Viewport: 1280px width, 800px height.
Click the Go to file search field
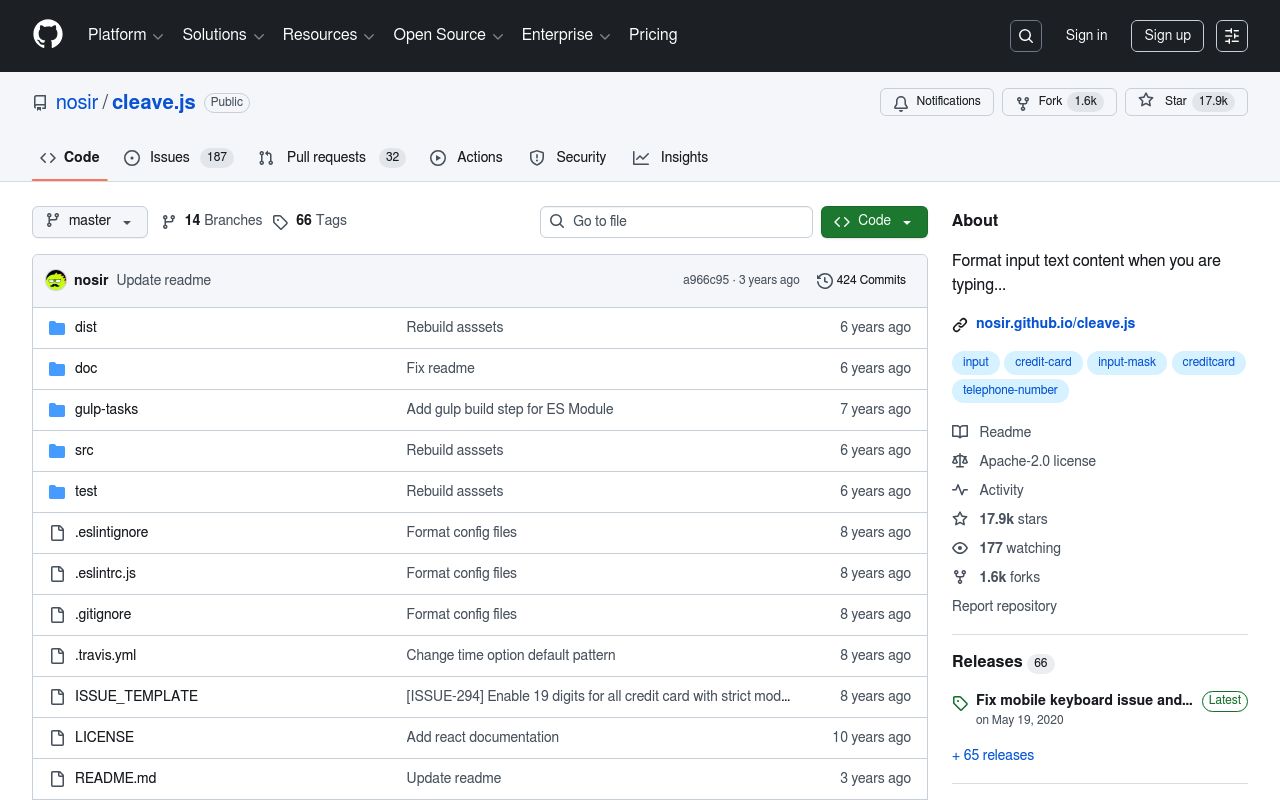(x=676, y=221)
